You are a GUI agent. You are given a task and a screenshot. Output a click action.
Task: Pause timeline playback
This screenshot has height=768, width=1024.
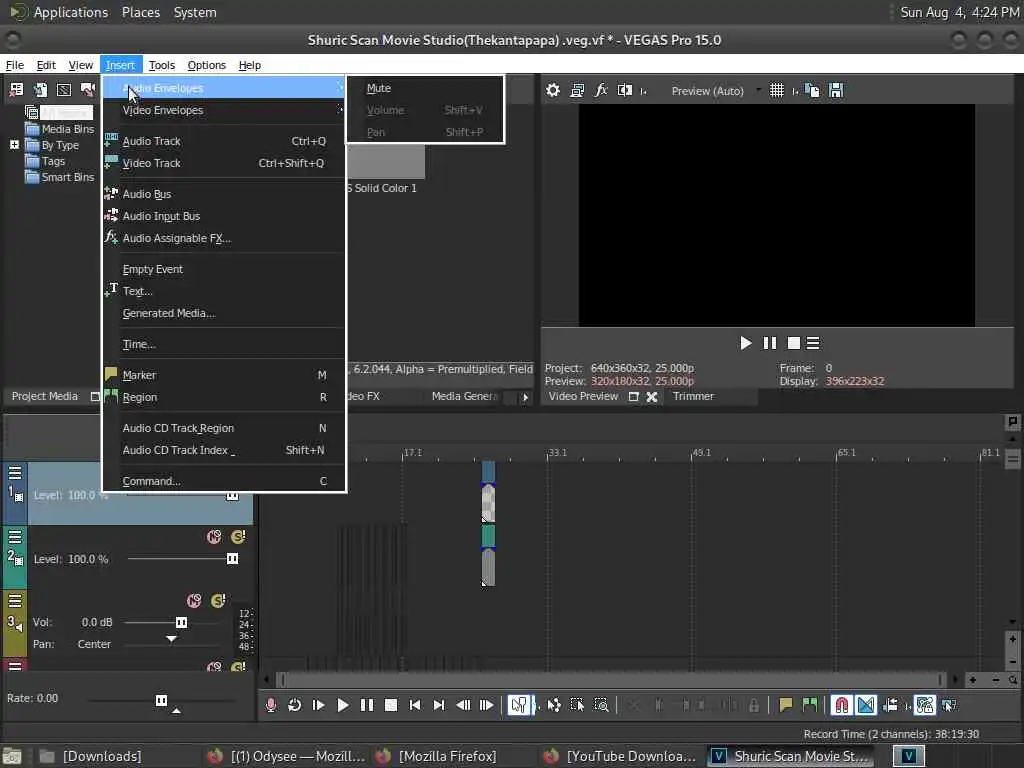click(367, 705)
